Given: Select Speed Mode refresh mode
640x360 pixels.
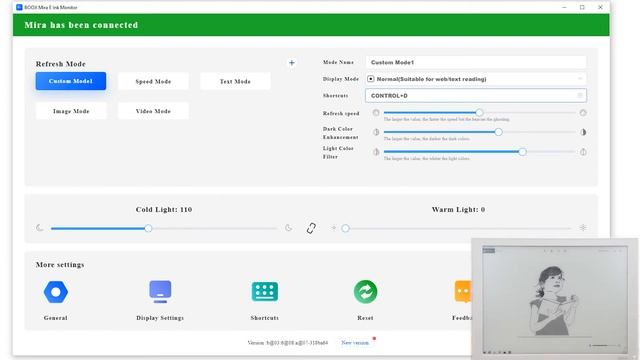Looking at the screenshot, I should click(153, 81).
